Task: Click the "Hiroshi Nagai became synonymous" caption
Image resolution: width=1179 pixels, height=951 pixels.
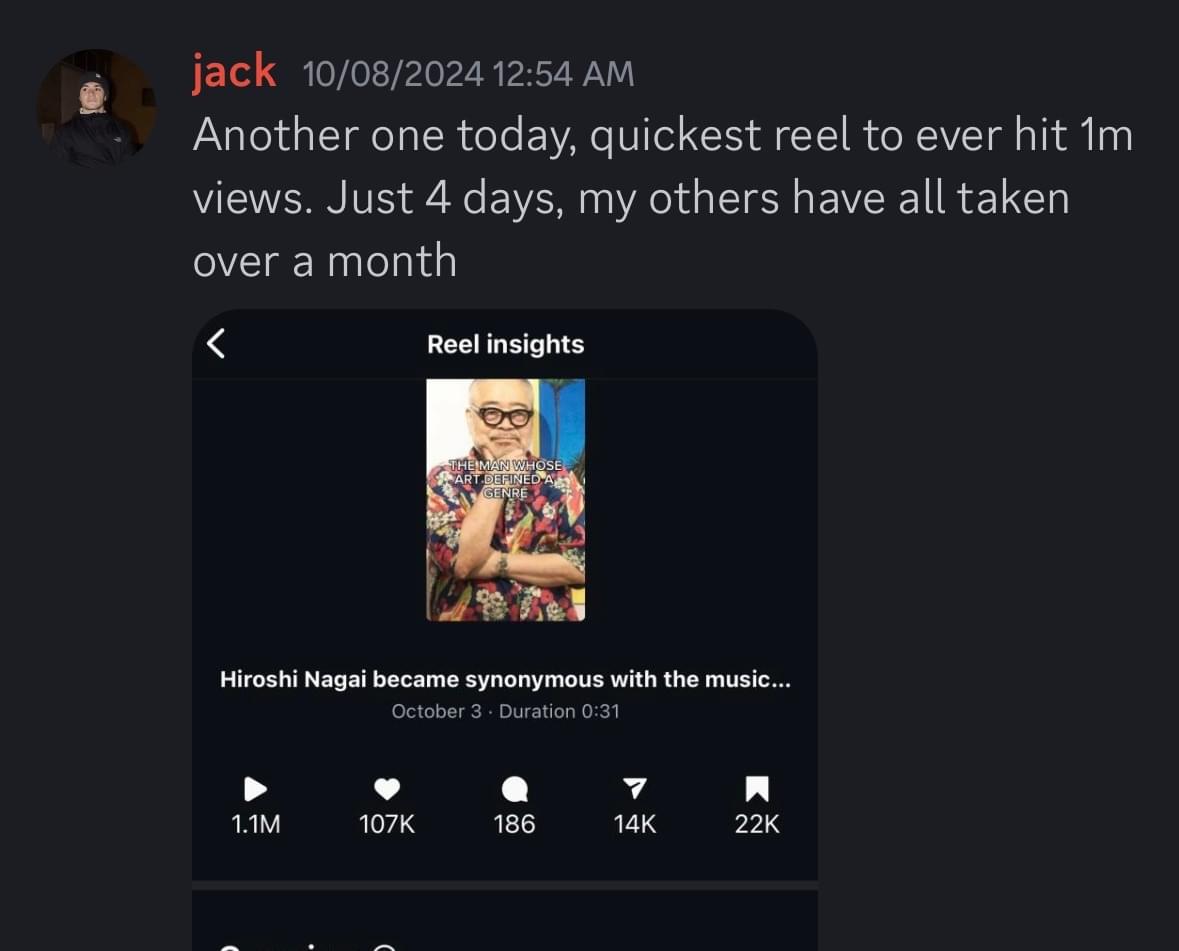Action: click(x=505, y=679)
